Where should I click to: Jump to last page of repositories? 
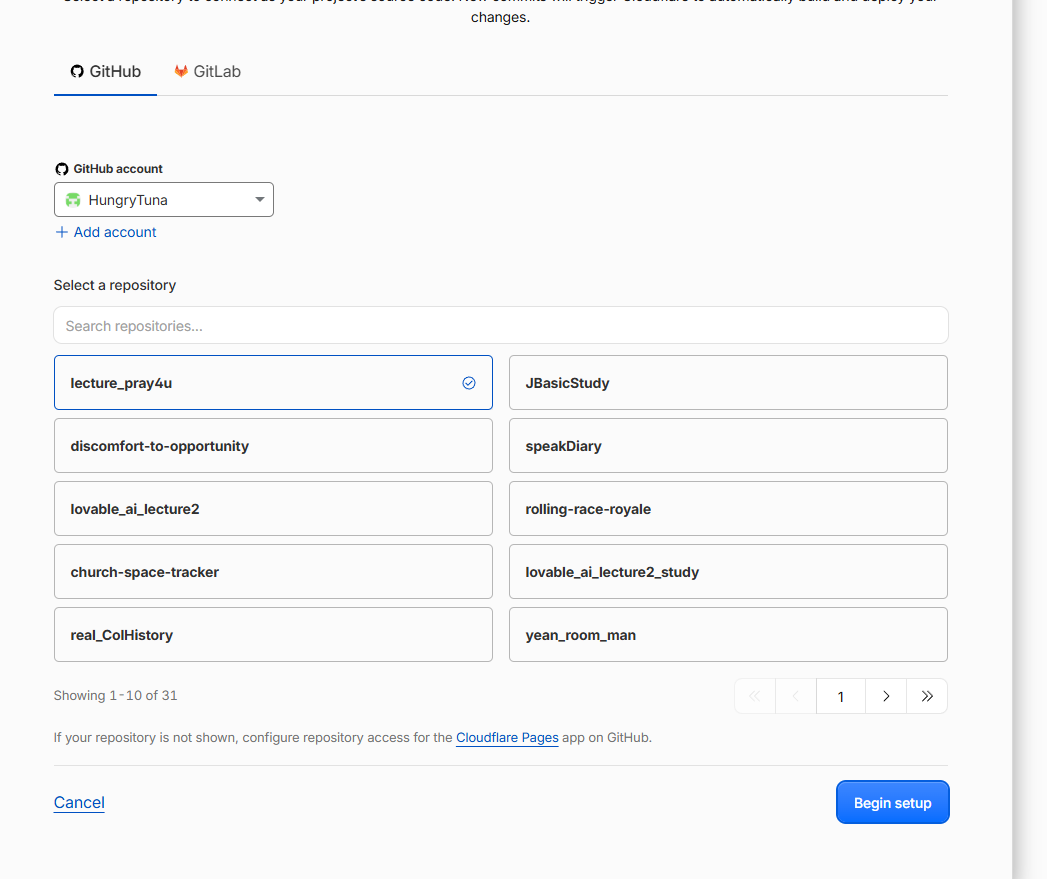point(927,696)
